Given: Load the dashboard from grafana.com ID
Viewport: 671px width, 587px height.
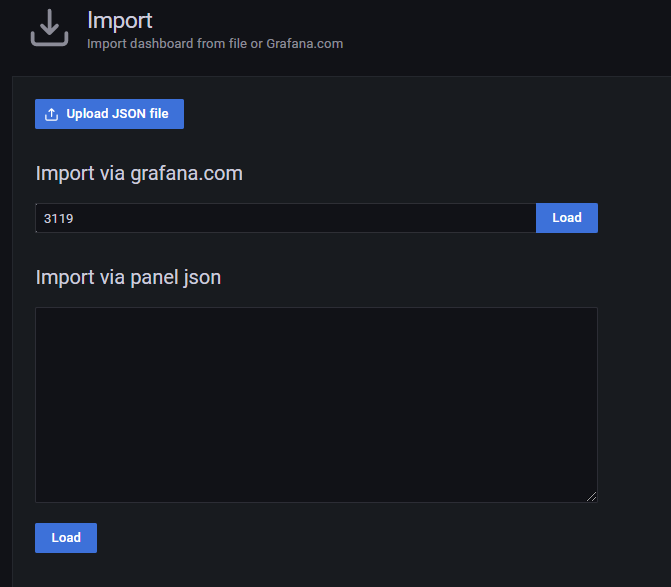Looking at the screenshot, I should [x=566, y=218].
